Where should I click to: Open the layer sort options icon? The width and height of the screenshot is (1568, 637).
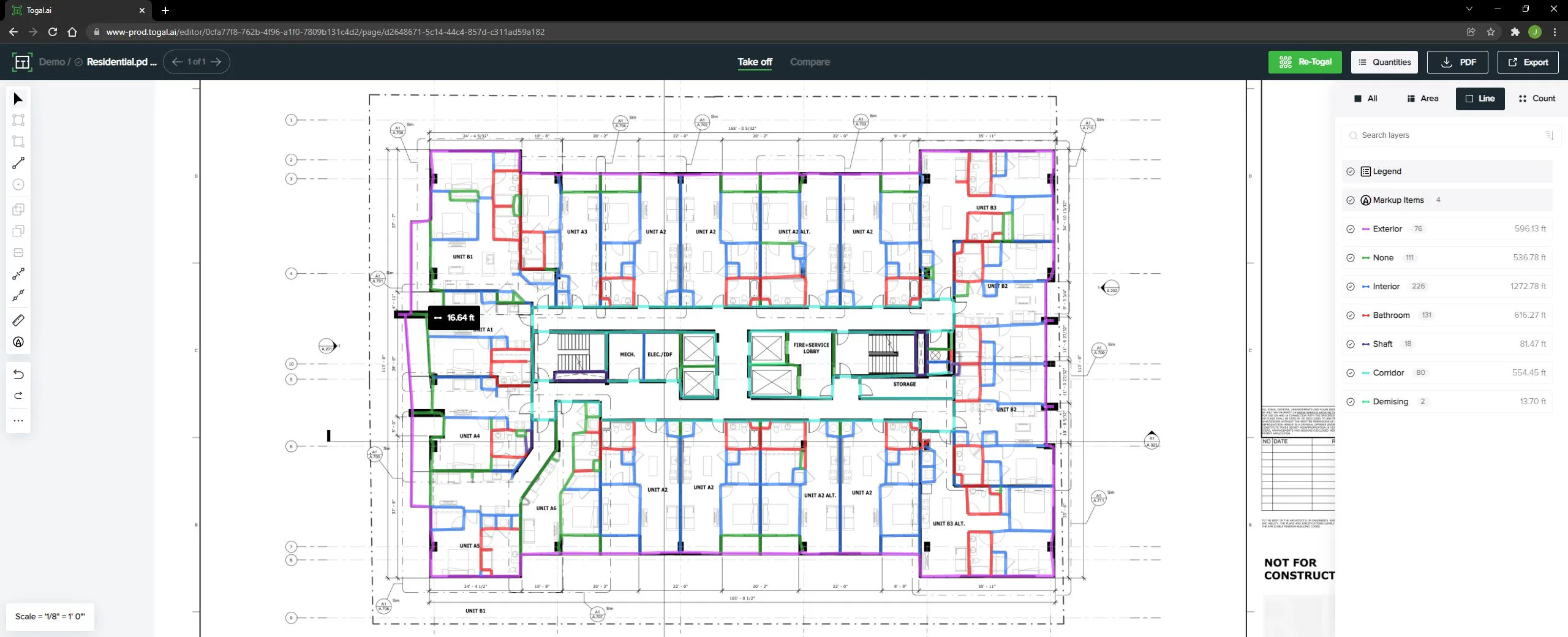(x=1550, y=135)
